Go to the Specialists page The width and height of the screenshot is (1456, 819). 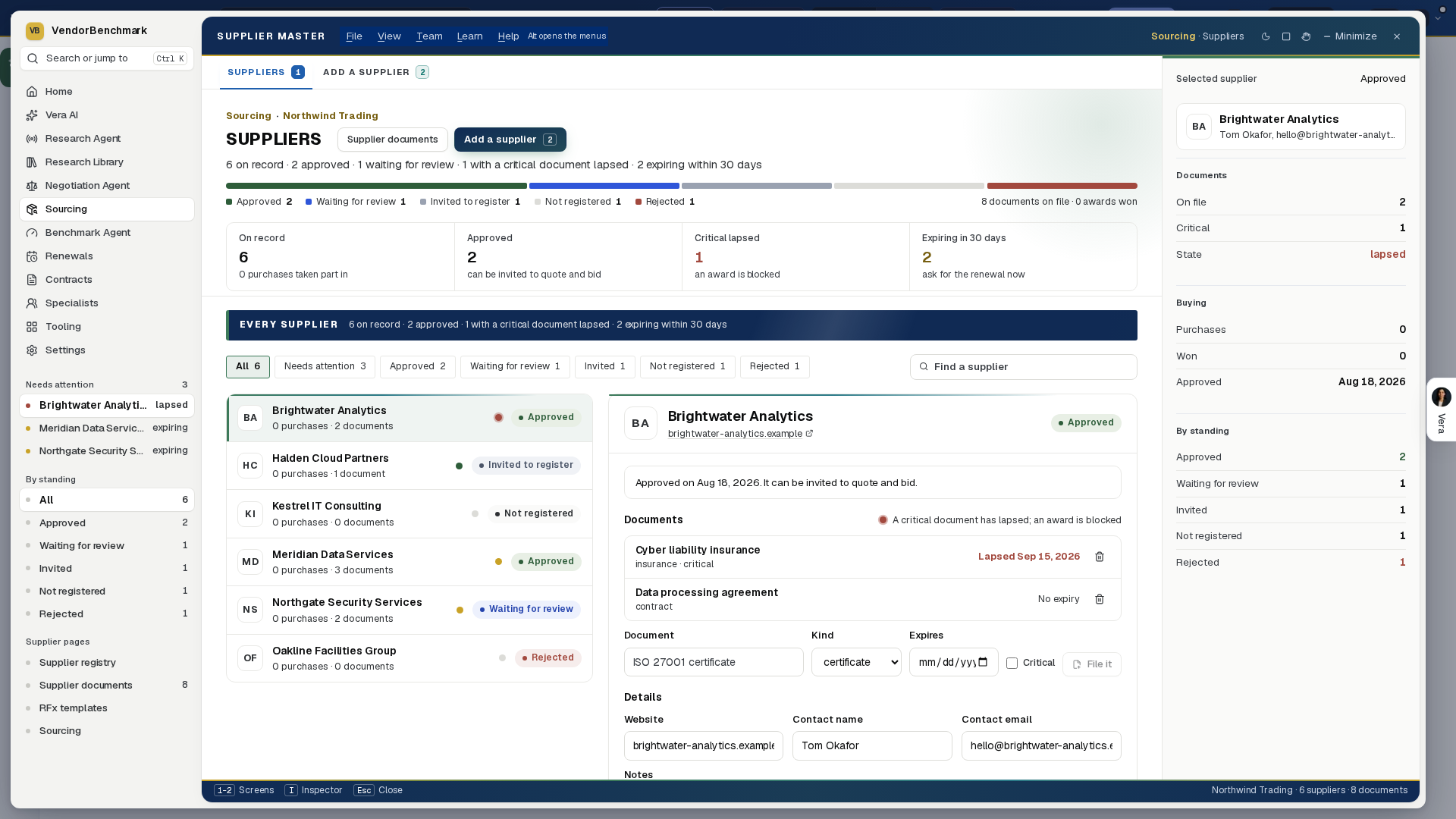pyautogui.click(x=107, y=303)
